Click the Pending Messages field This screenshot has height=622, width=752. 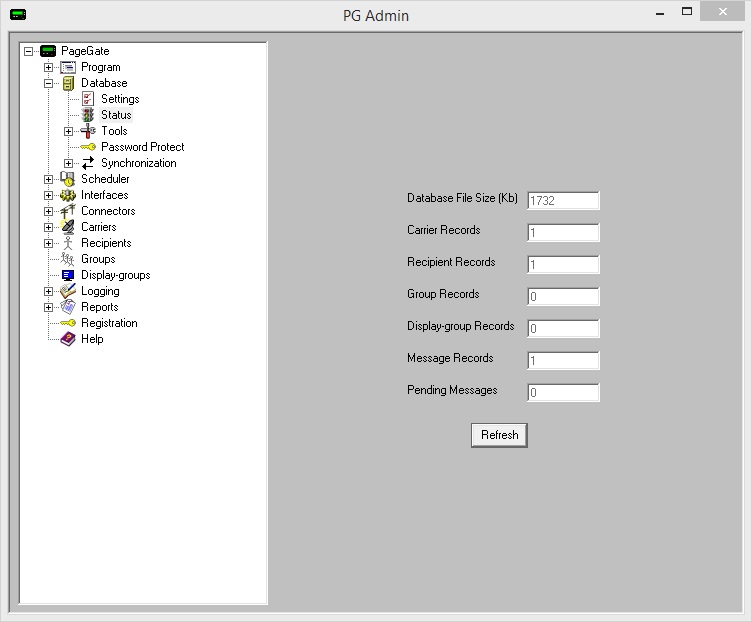563,392
